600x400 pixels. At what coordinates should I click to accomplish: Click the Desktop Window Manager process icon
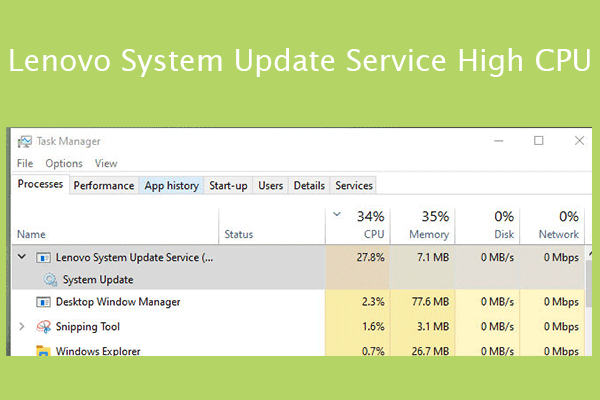point(43,302)
